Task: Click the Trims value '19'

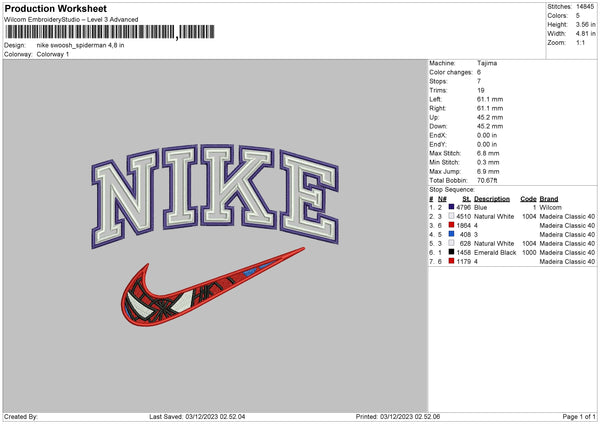Action: [x=481, y=90]
